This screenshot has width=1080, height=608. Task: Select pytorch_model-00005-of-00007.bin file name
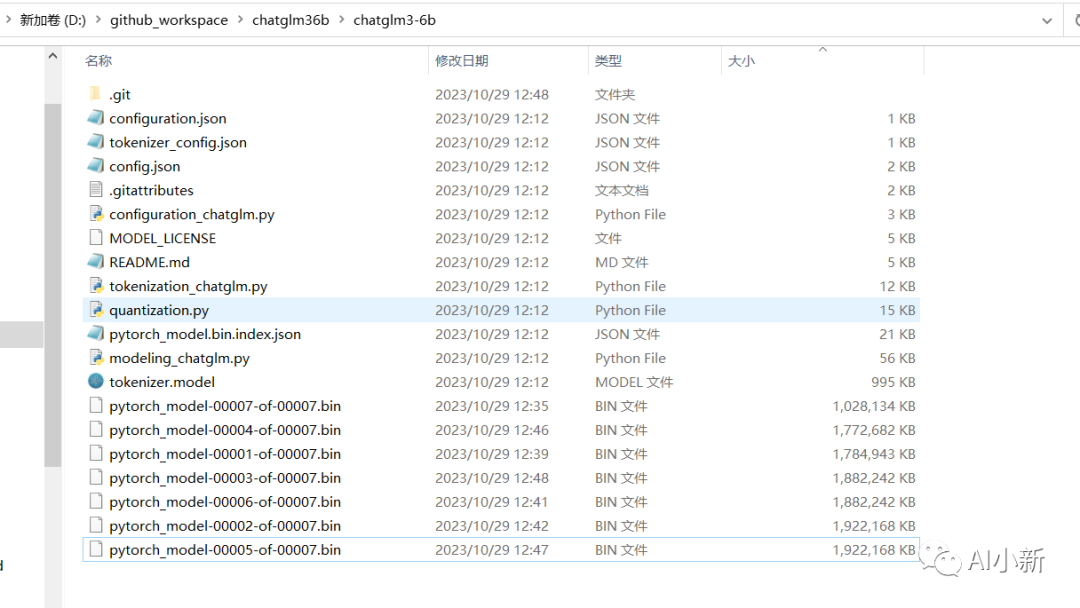tap(225, 549)
